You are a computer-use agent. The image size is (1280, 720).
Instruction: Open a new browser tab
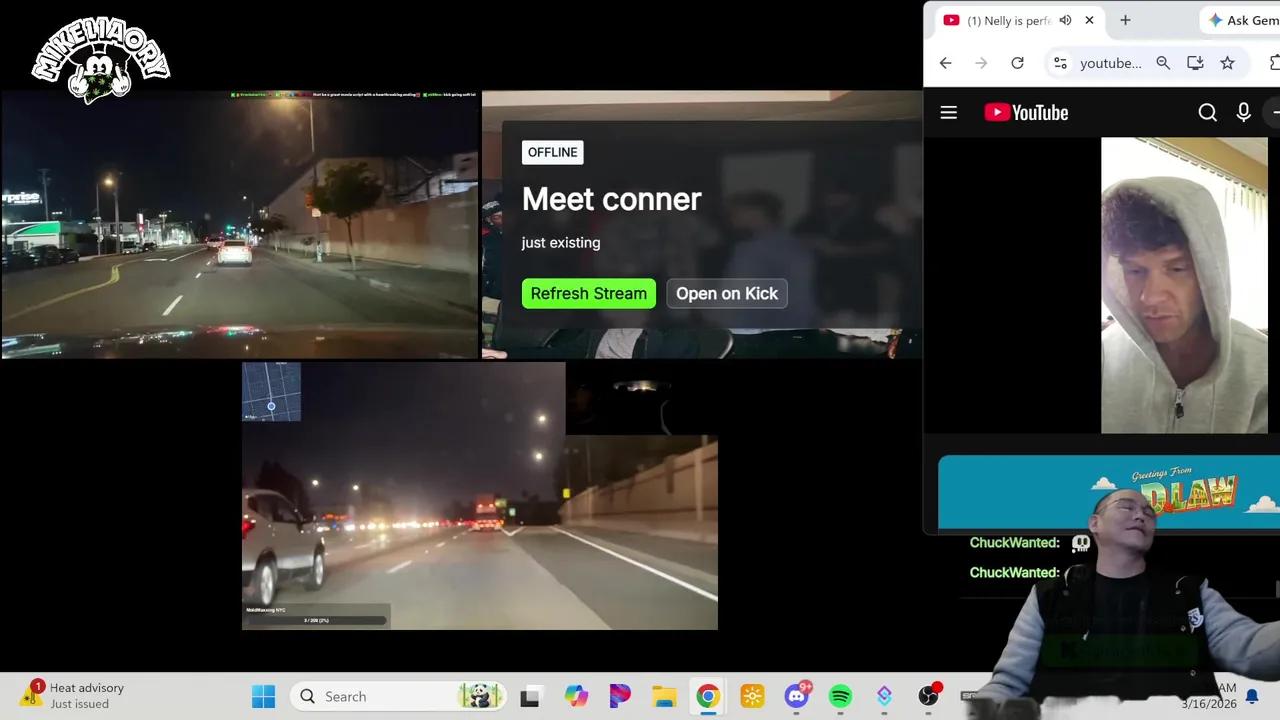pos(1125,20)
